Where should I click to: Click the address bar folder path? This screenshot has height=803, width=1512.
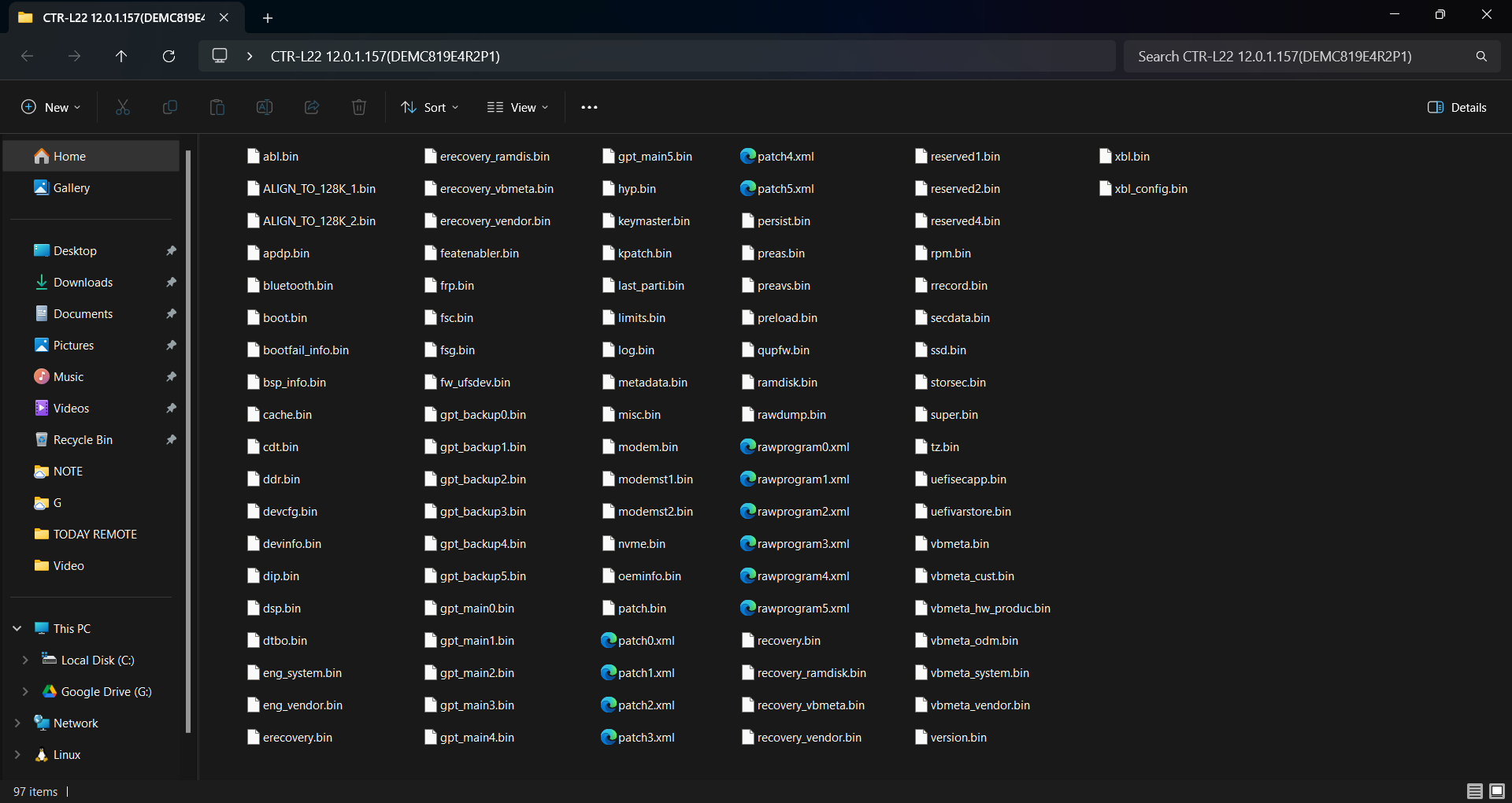pyautogui.click(x=385, y=56)
